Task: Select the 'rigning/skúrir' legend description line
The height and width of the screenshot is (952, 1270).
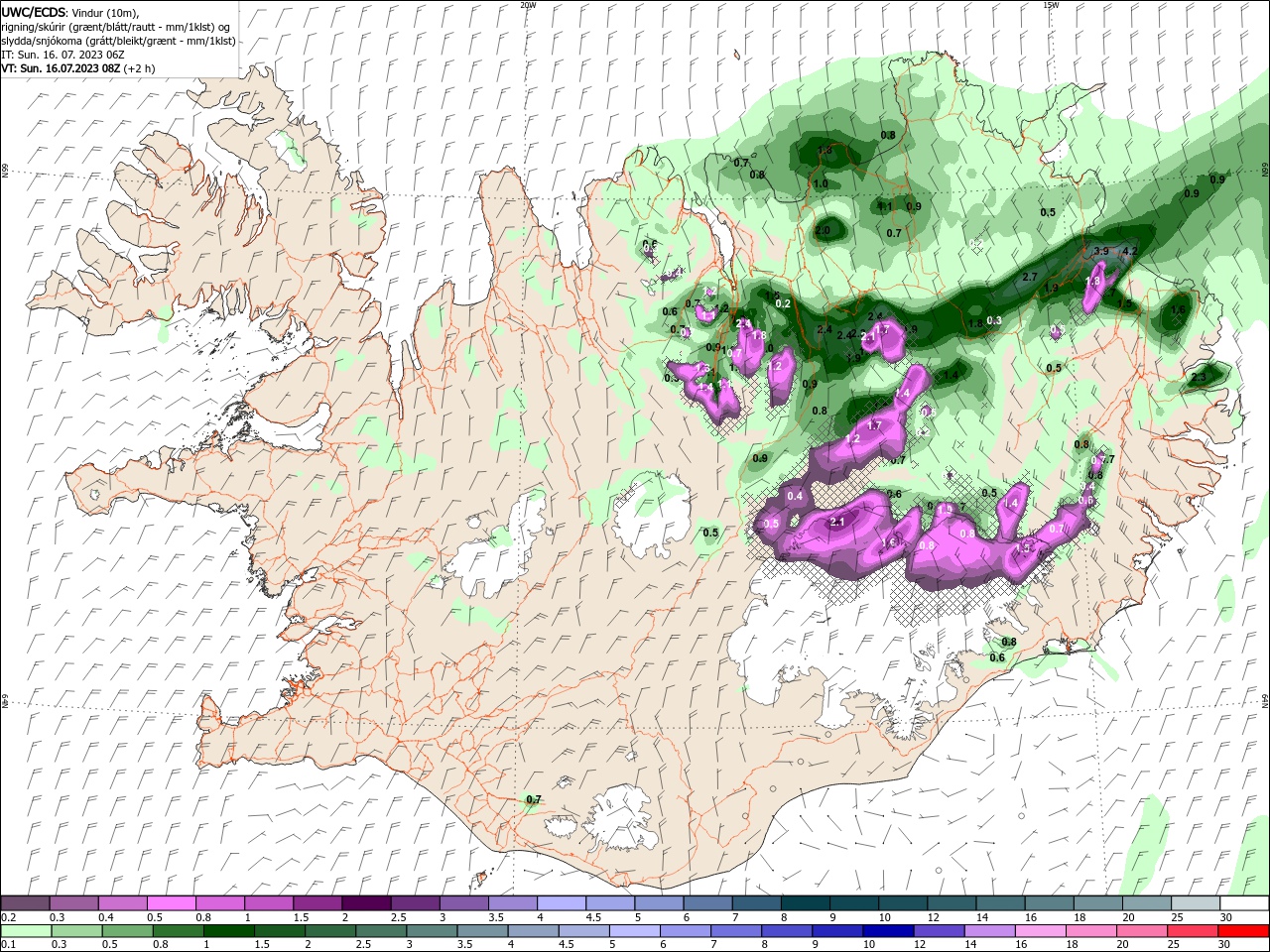Action: [116, 27]
